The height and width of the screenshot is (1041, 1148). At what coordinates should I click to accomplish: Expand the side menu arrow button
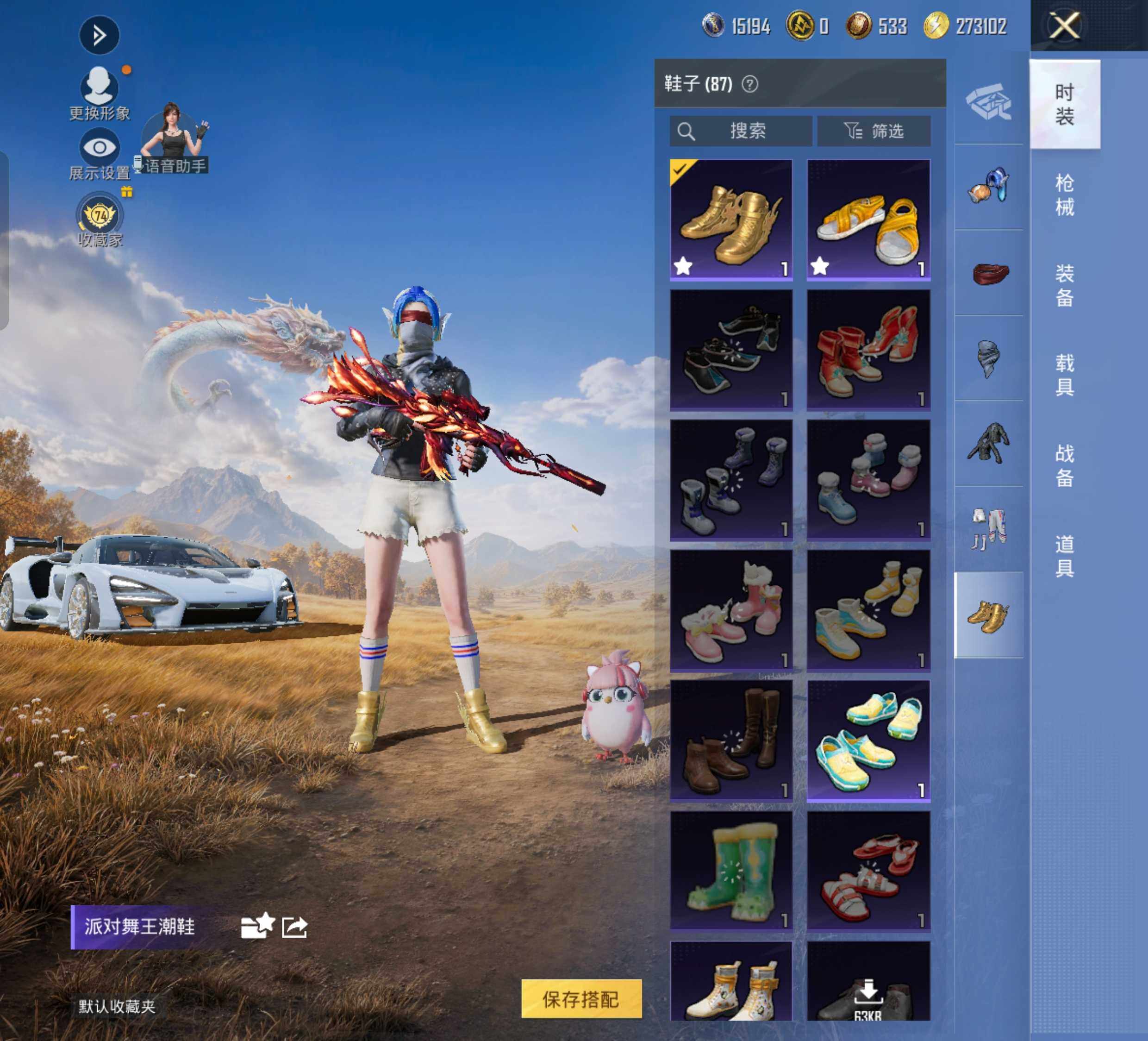point(99,35)
